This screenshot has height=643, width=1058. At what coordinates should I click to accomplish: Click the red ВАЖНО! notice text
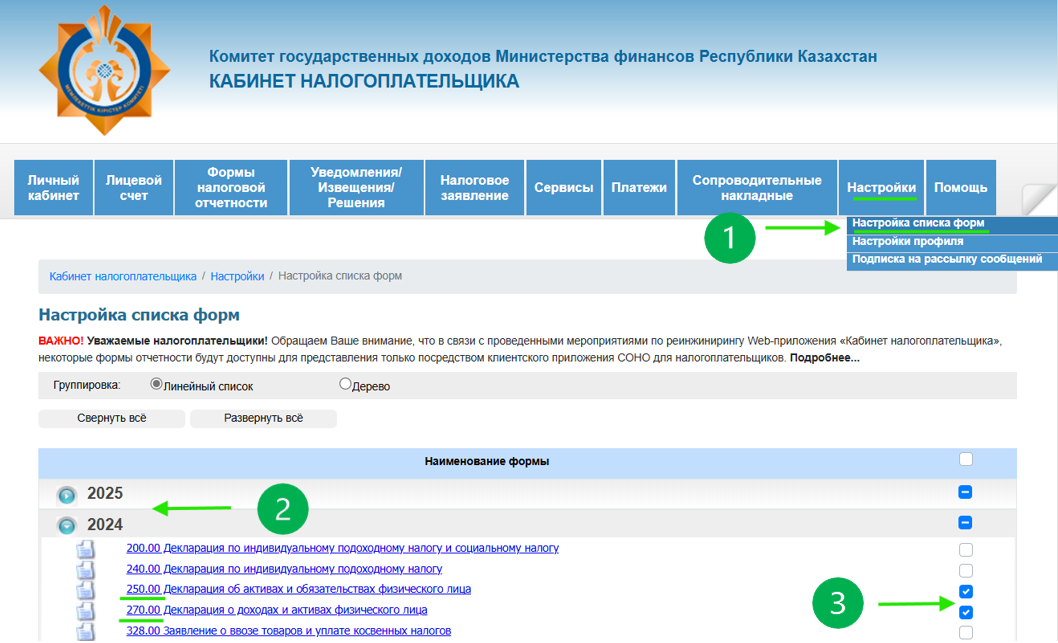[61, 341]
